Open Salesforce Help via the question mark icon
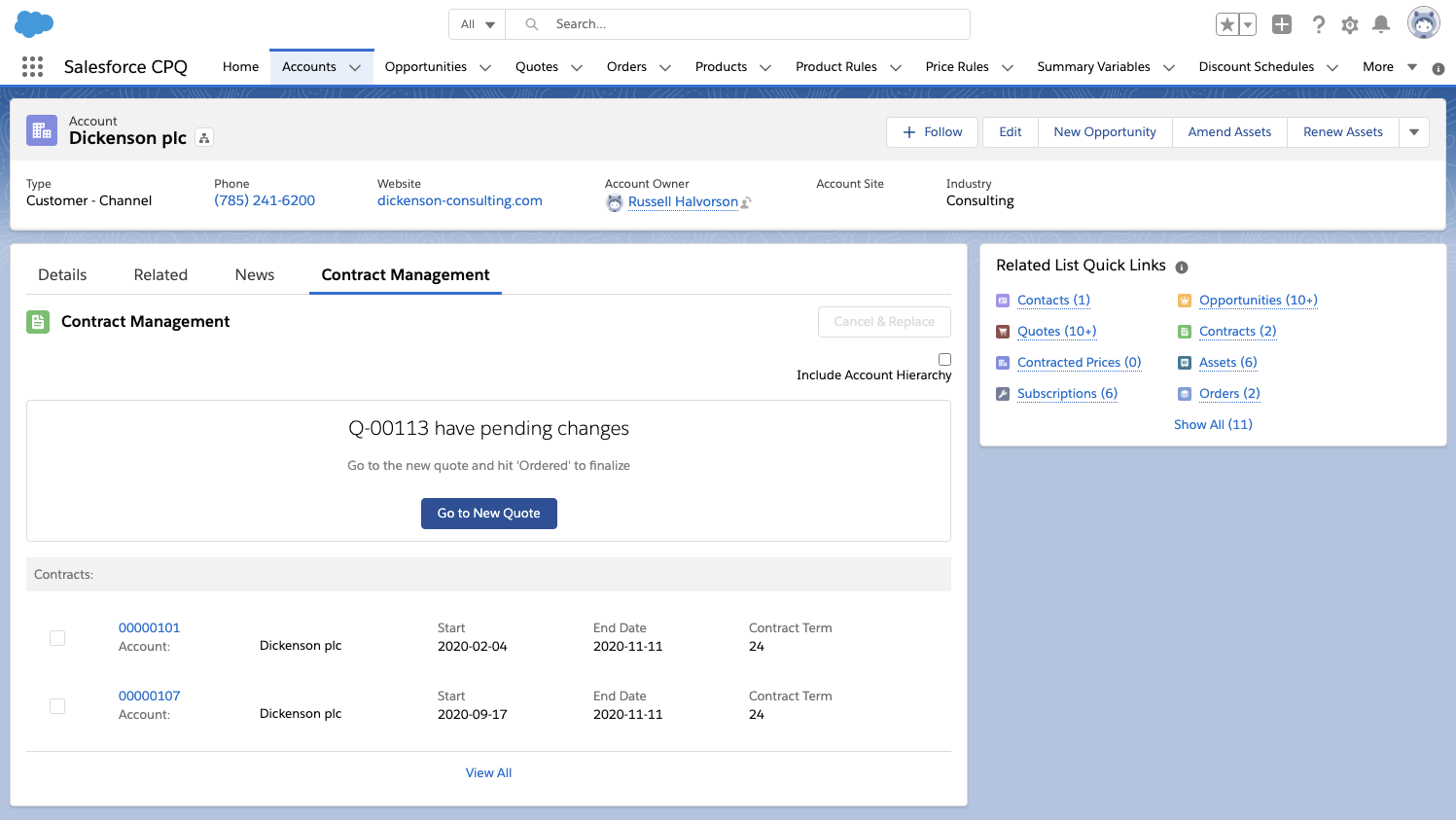The height and width of the screenshot is (820, 1456). click(x=1318, y=24)
